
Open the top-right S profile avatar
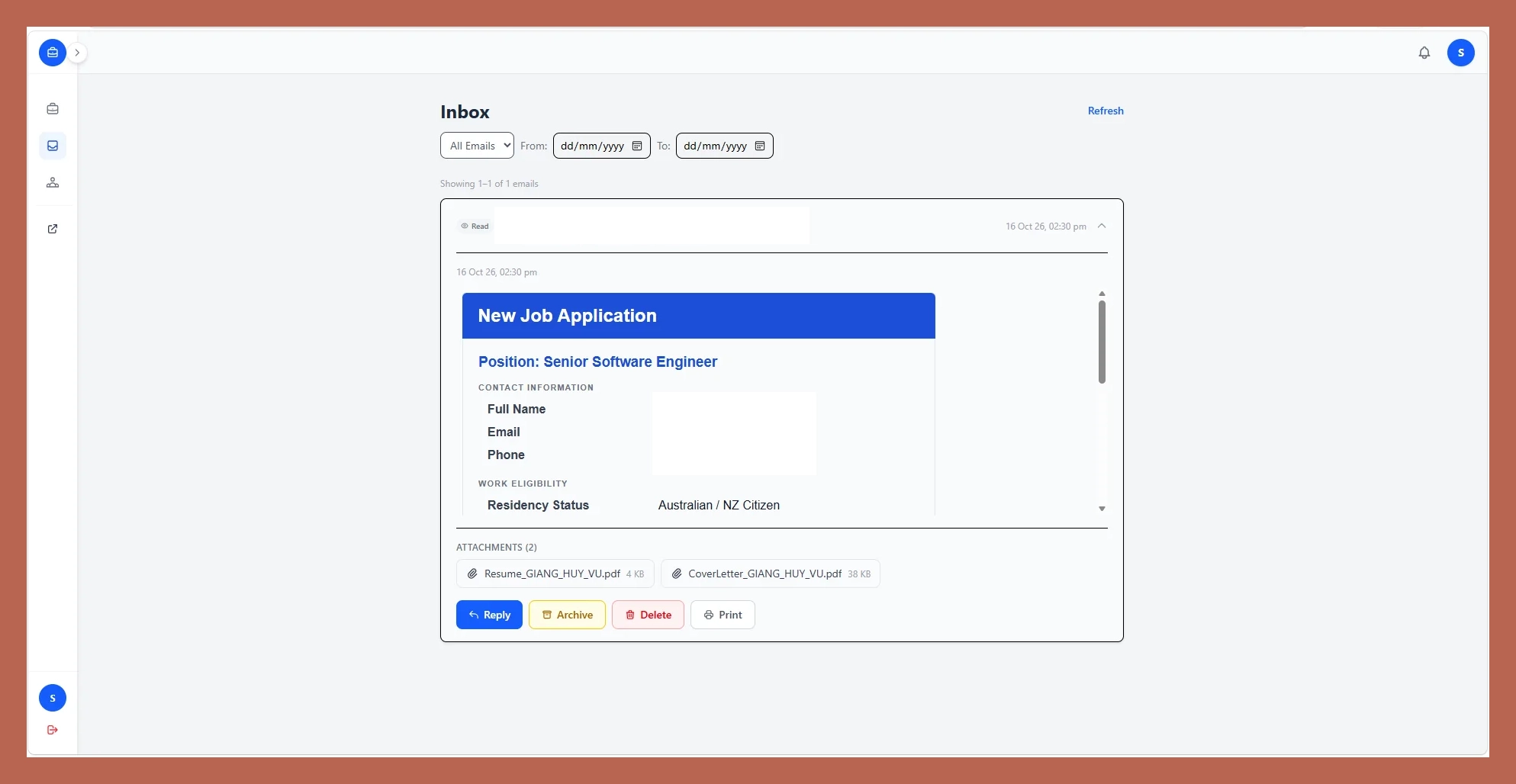click(1460, 53)
